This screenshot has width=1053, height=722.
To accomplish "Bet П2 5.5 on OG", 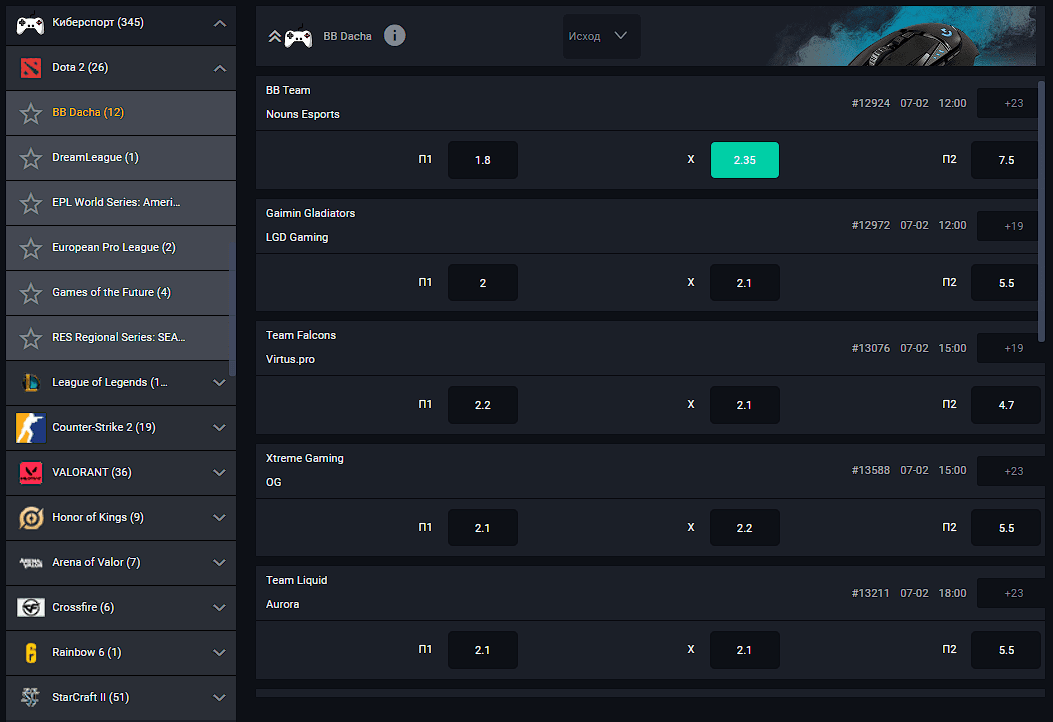I will (x=1005, y=528).
